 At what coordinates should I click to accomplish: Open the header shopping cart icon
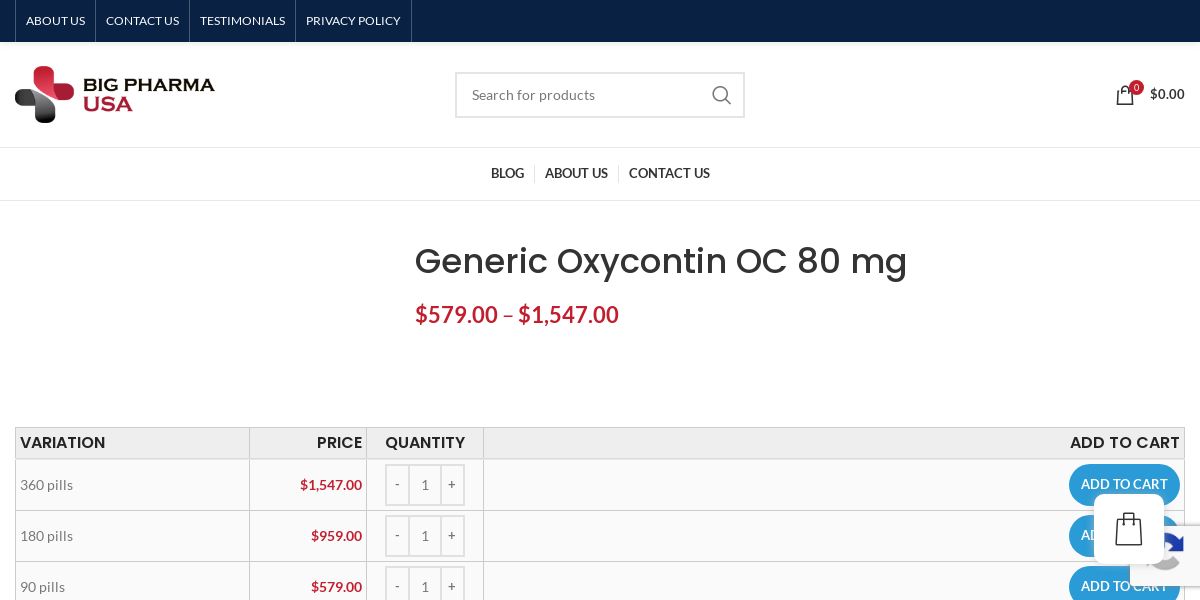coord(1125,95)
